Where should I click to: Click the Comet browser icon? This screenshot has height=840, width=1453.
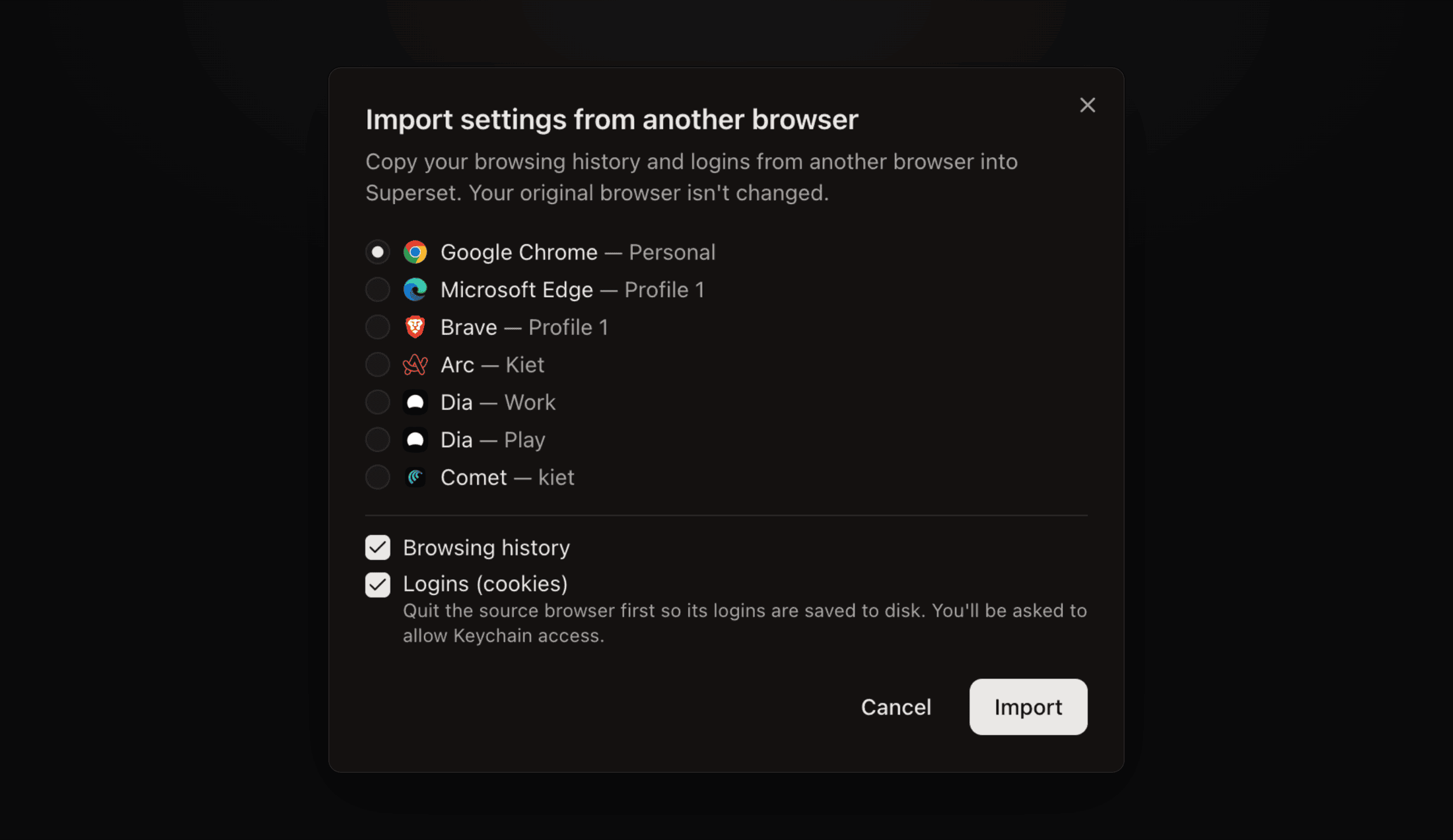415,477
